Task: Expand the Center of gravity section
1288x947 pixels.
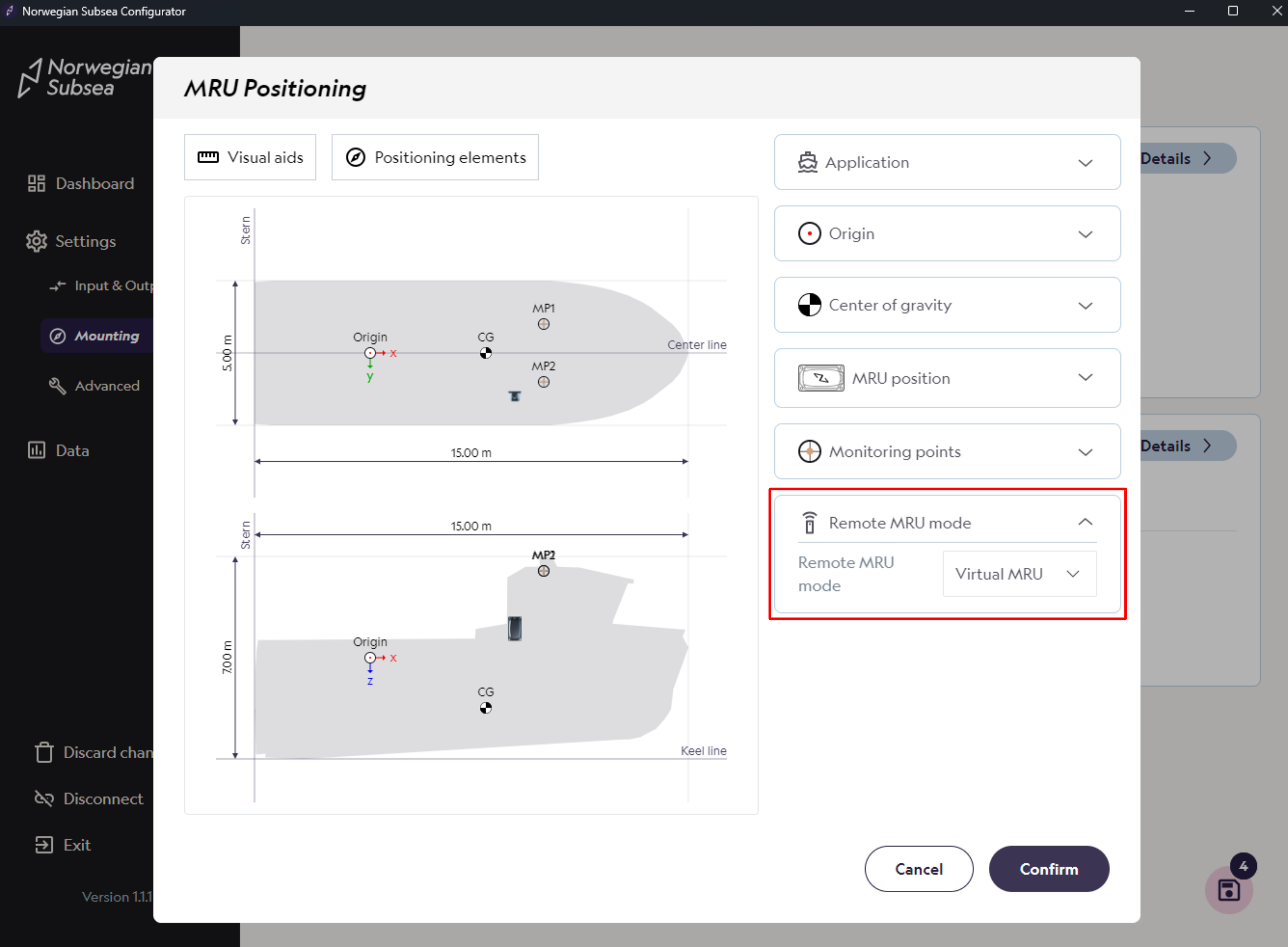Action: point(946,306)
